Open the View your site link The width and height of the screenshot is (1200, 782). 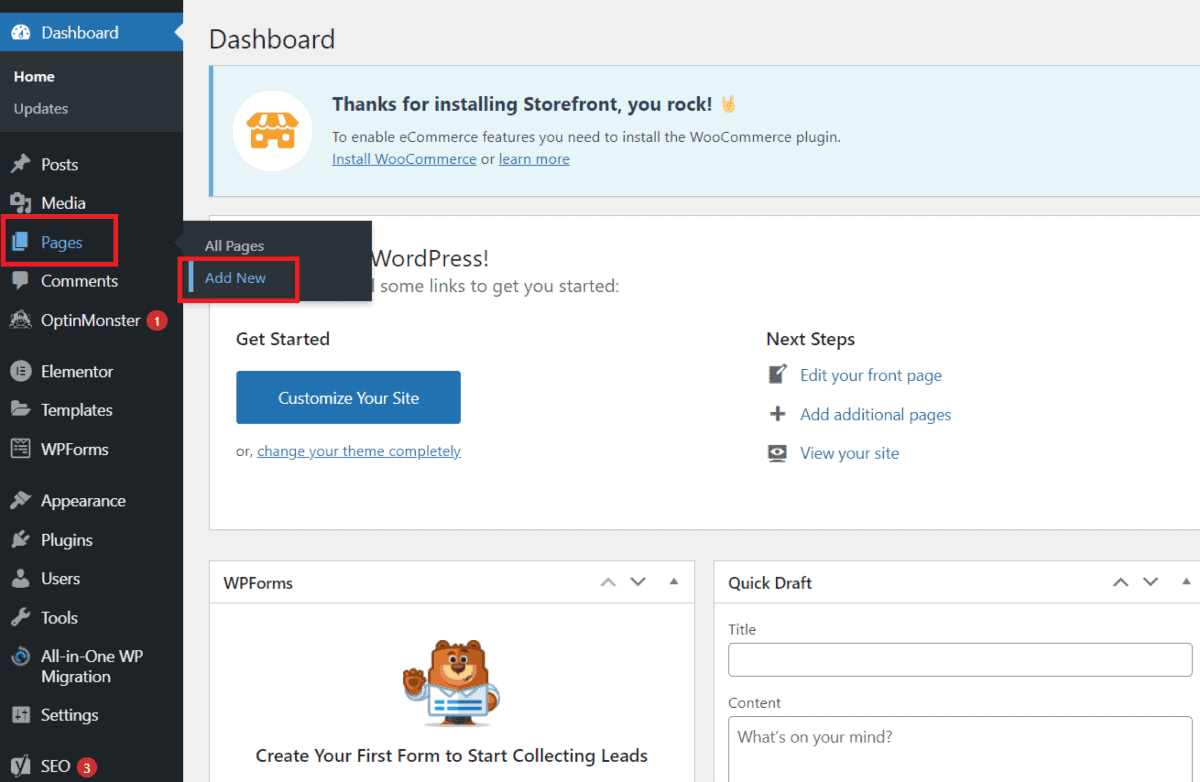850,453
